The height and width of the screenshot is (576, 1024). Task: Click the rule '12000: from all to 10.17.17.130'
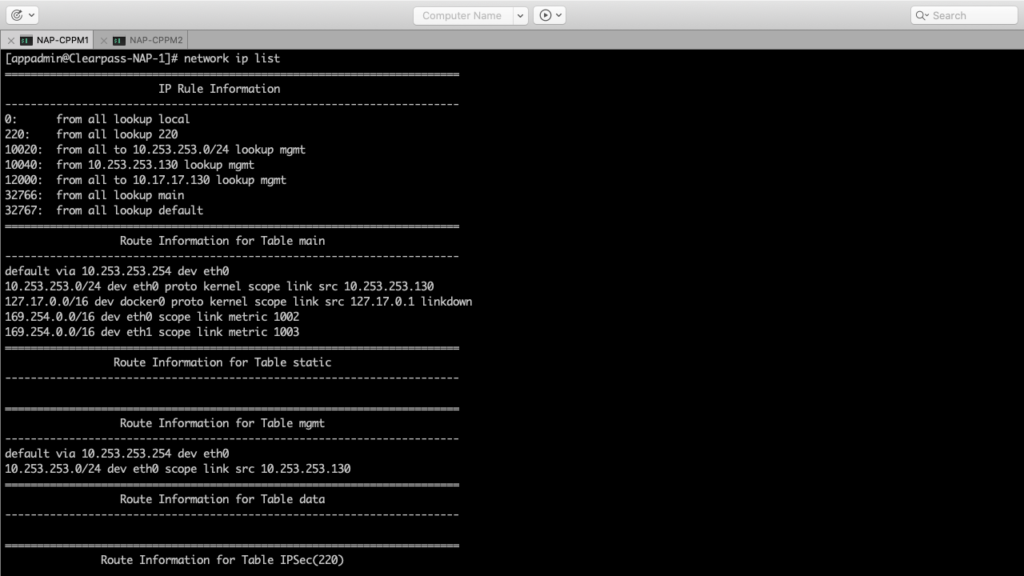point(145,180)
